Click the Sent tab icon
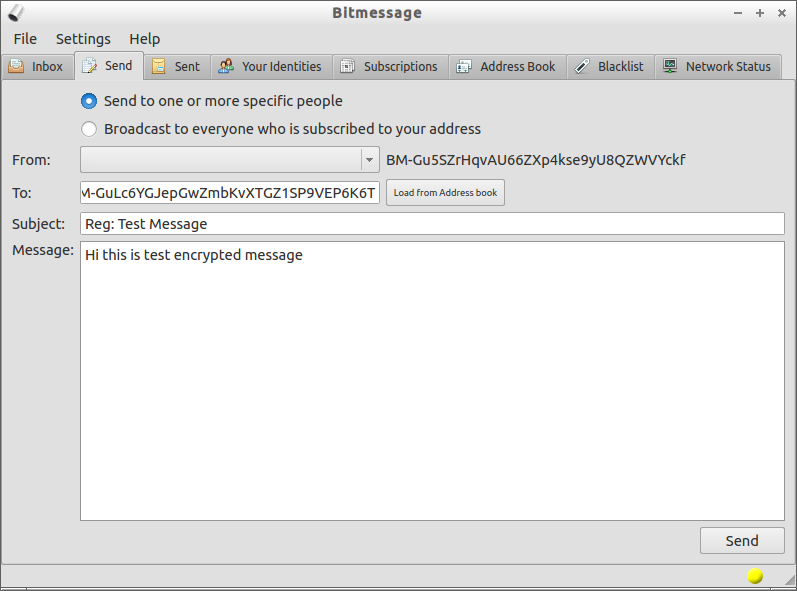Viewport: 797px width, 591px height. coord(159,66)
